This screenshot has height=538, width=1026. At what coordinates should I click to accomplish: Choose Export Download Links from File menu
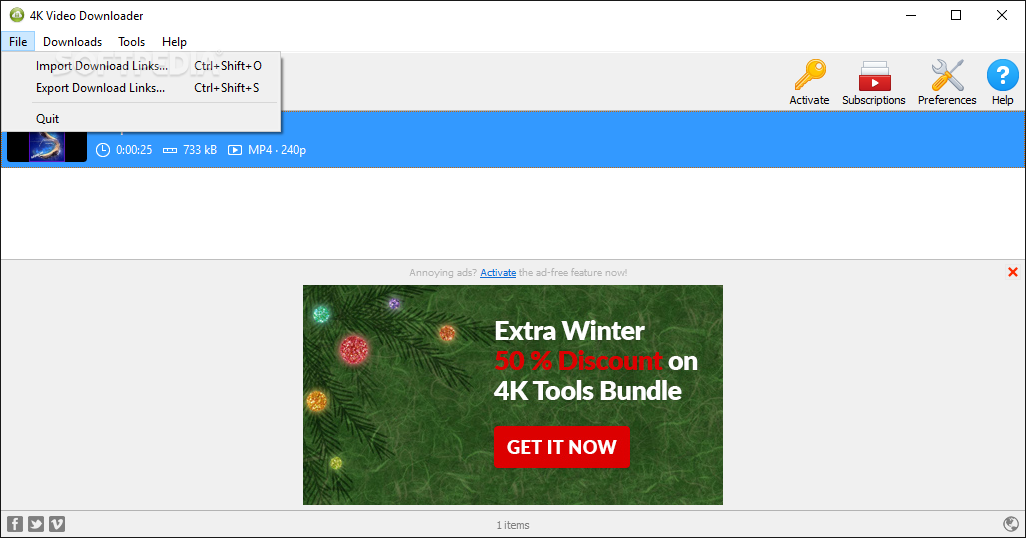[141, 88]
